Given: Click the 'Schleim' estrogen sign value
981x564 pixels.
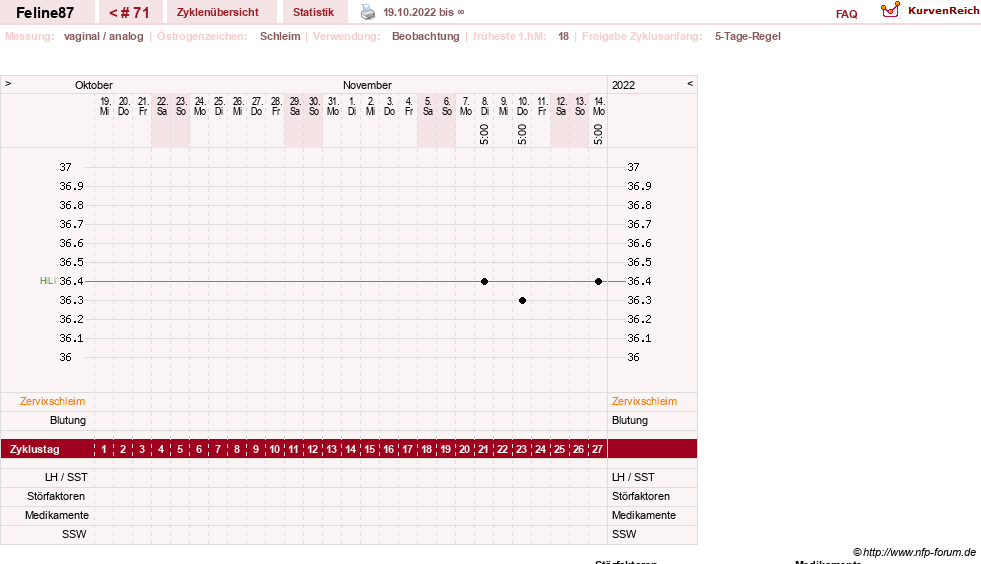Looking at the screenshot, I should 280,36.
